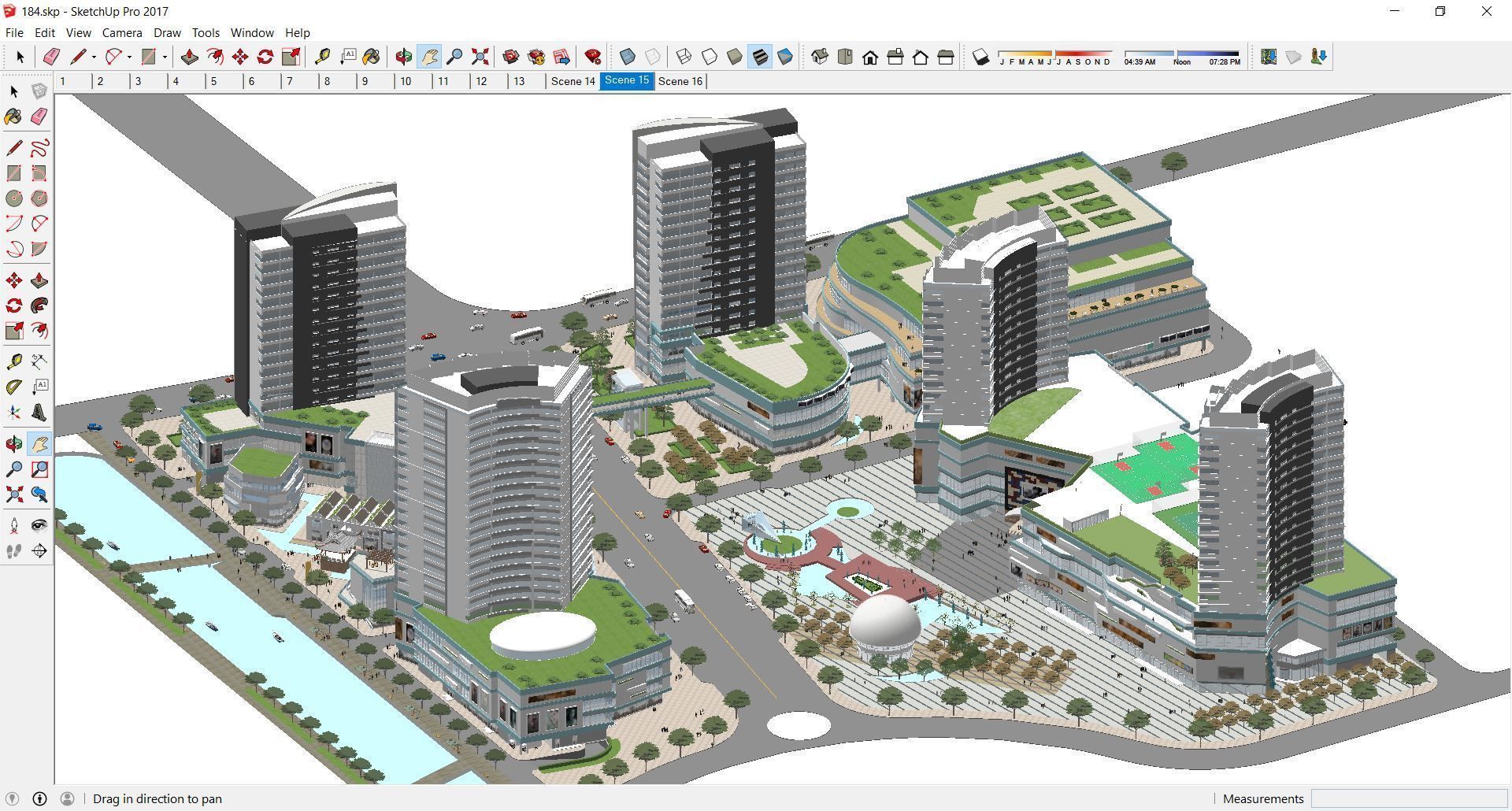This screenshot has width=1512, height=811.
Task: Enable Monochrome face style
Action: click(785, 57)
